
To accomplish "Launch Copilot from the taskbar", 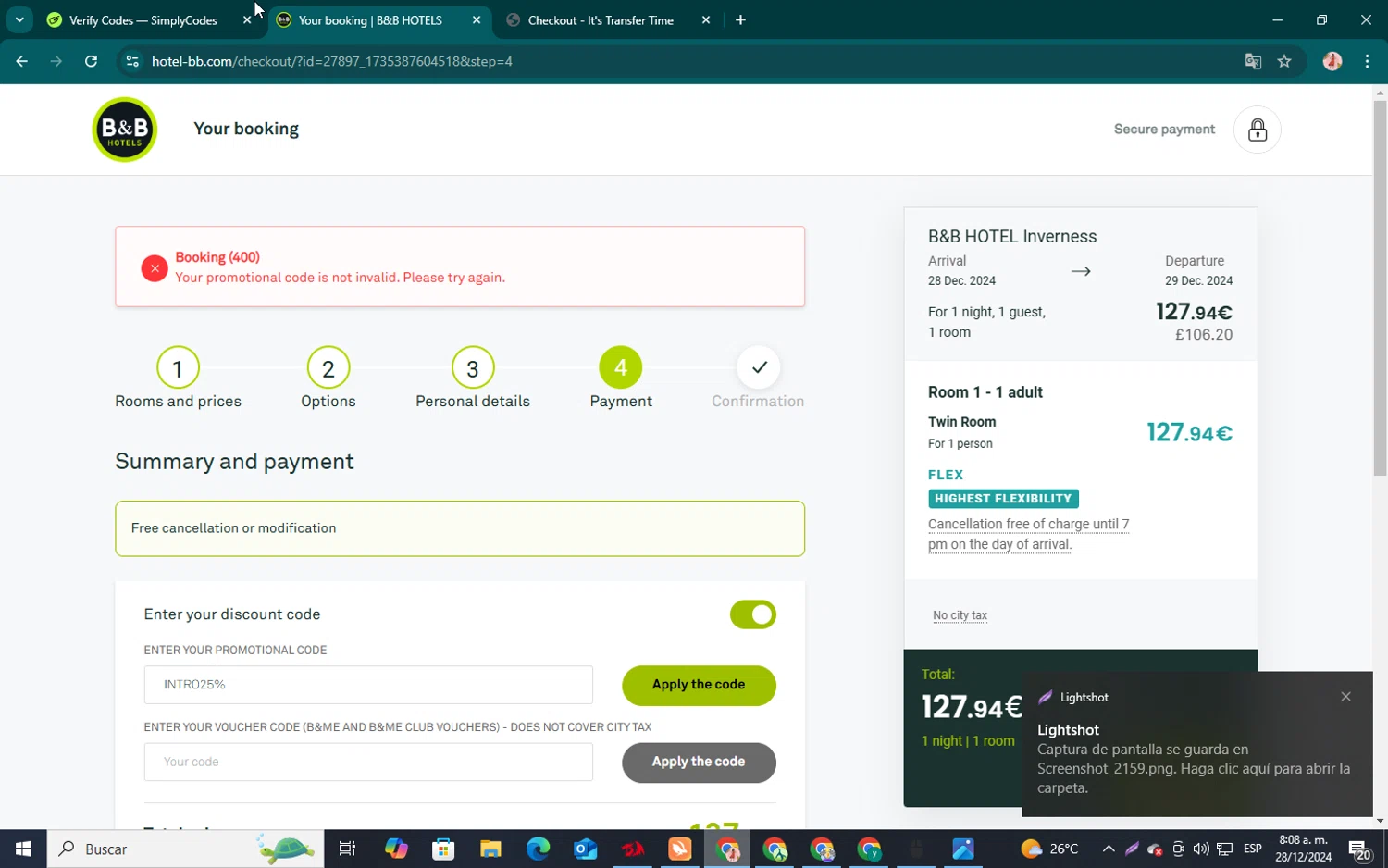I will tap(396, 849).
